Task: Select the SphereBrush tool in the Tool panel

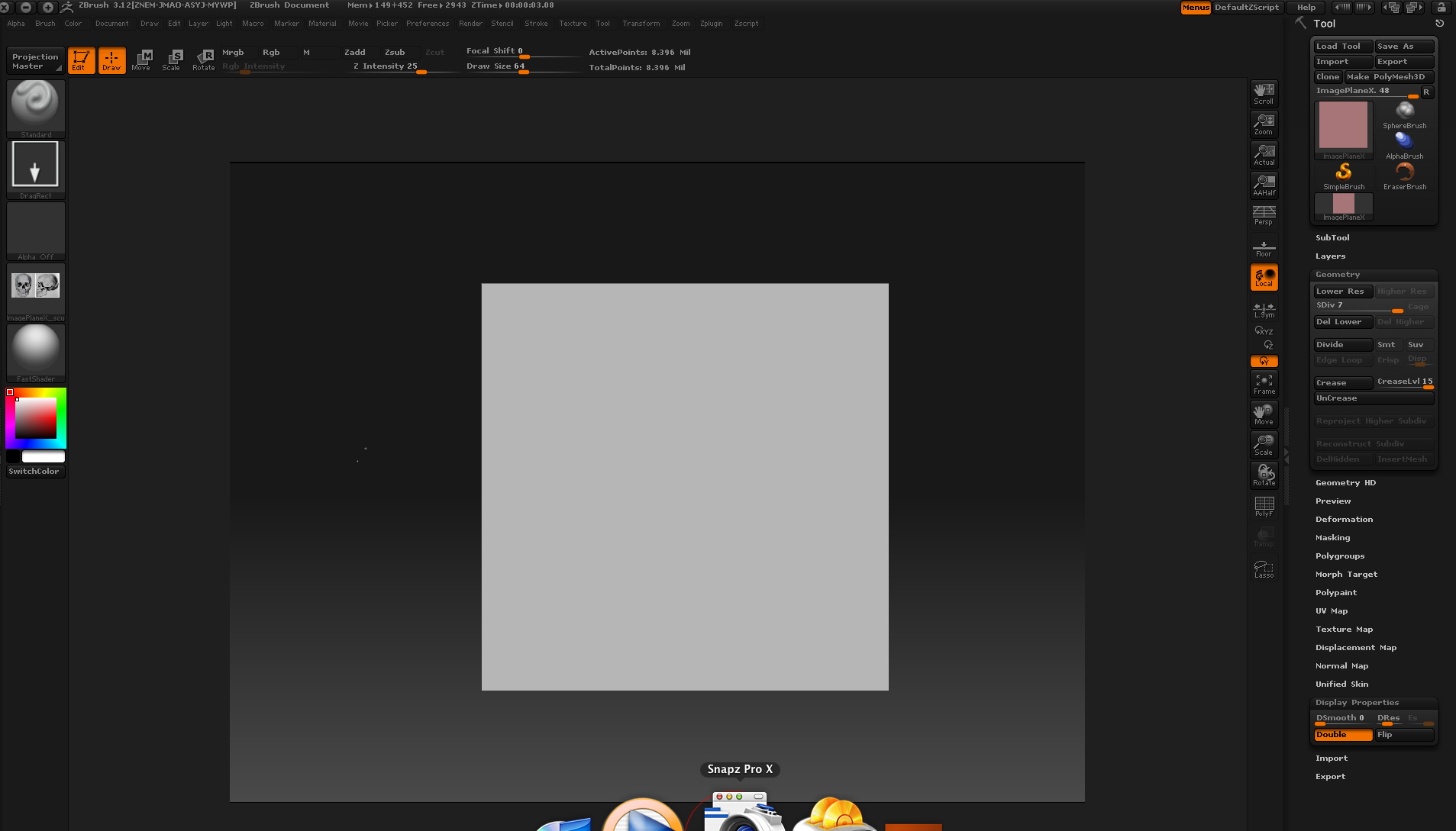Action: [1404, 114]
